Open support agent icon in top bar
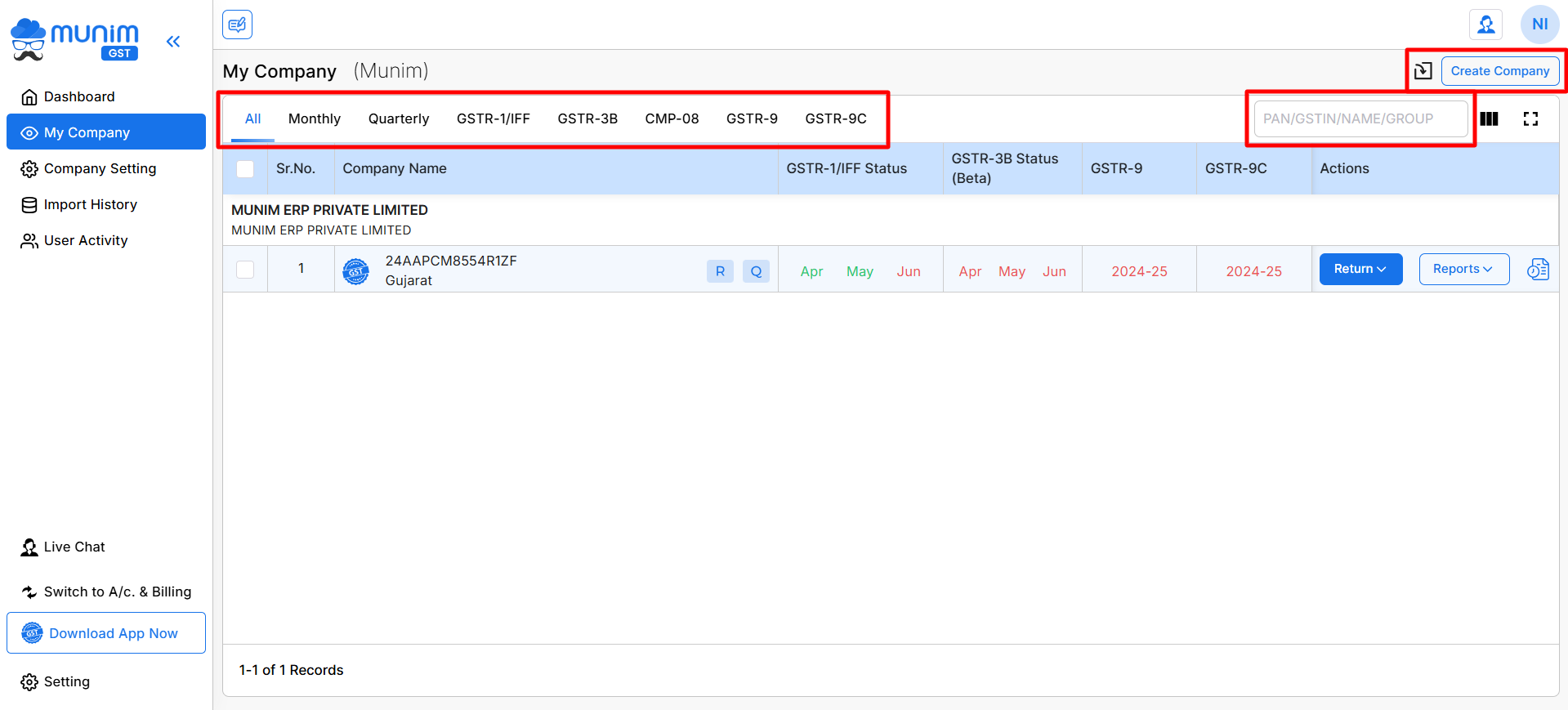This screenshot has width=1568, height=710. pyautogui.click(x=1485, y=25)
